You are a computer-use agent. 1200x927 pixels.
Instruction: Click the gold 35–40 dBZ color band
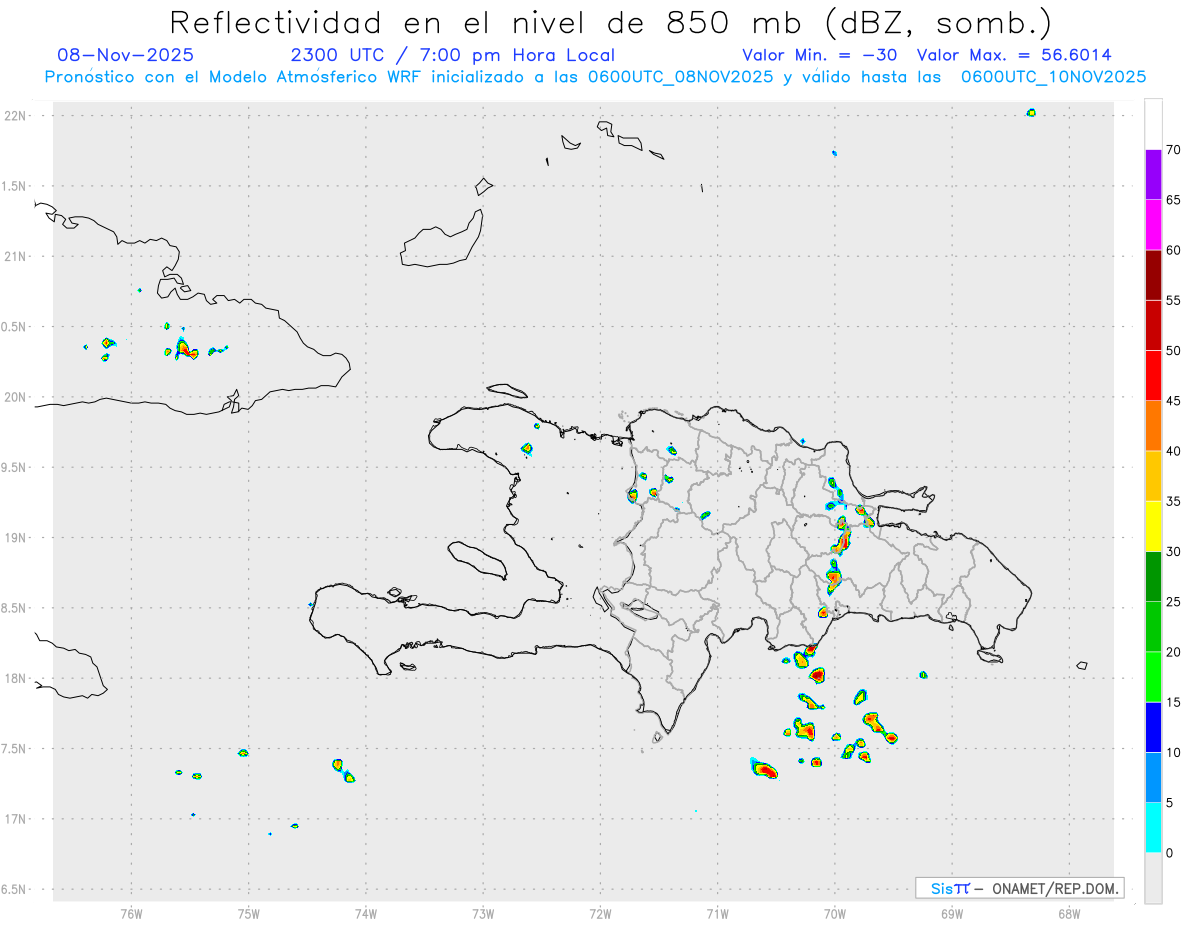(x=1153, y=476)
